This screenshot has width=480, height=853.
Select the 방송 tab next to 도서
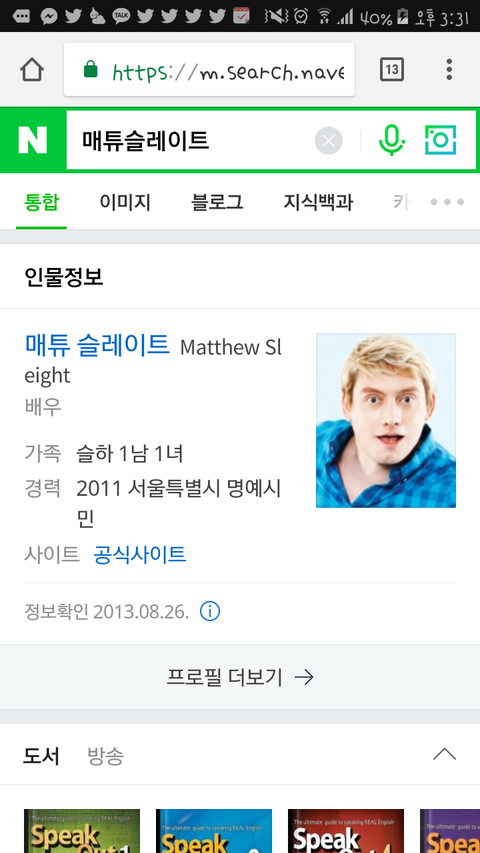pos(106,756)
